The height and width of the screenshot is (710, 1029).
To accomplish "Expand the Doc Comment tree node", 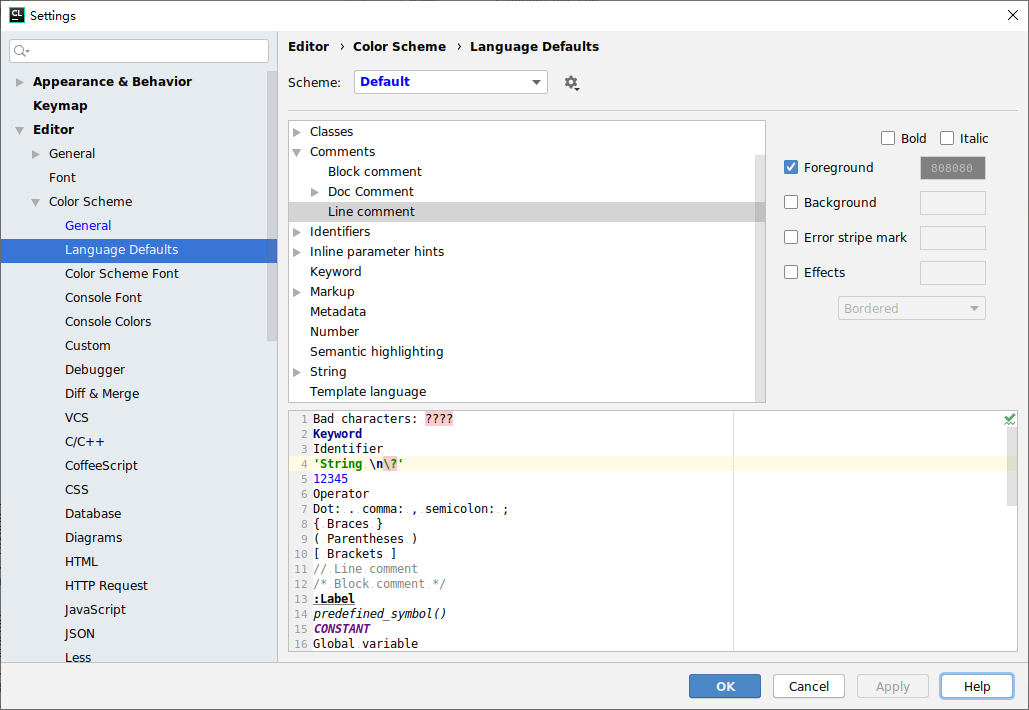I will 315,191.
